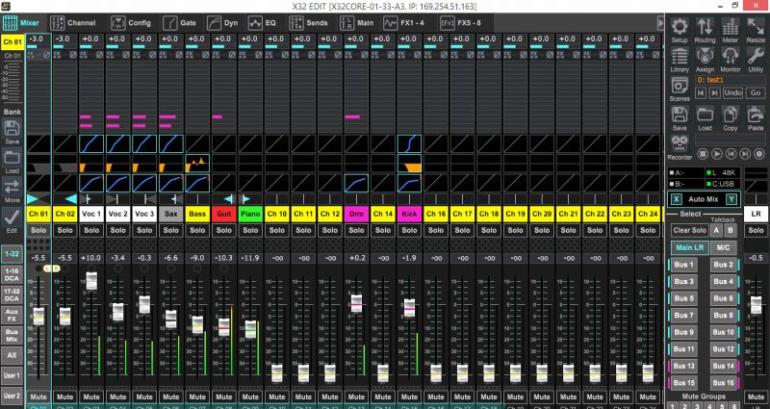The height and width of the screenshot is (409, 770).
Task: Switch to the FX5 - 8 tab
Action: [x=461, y=23]
